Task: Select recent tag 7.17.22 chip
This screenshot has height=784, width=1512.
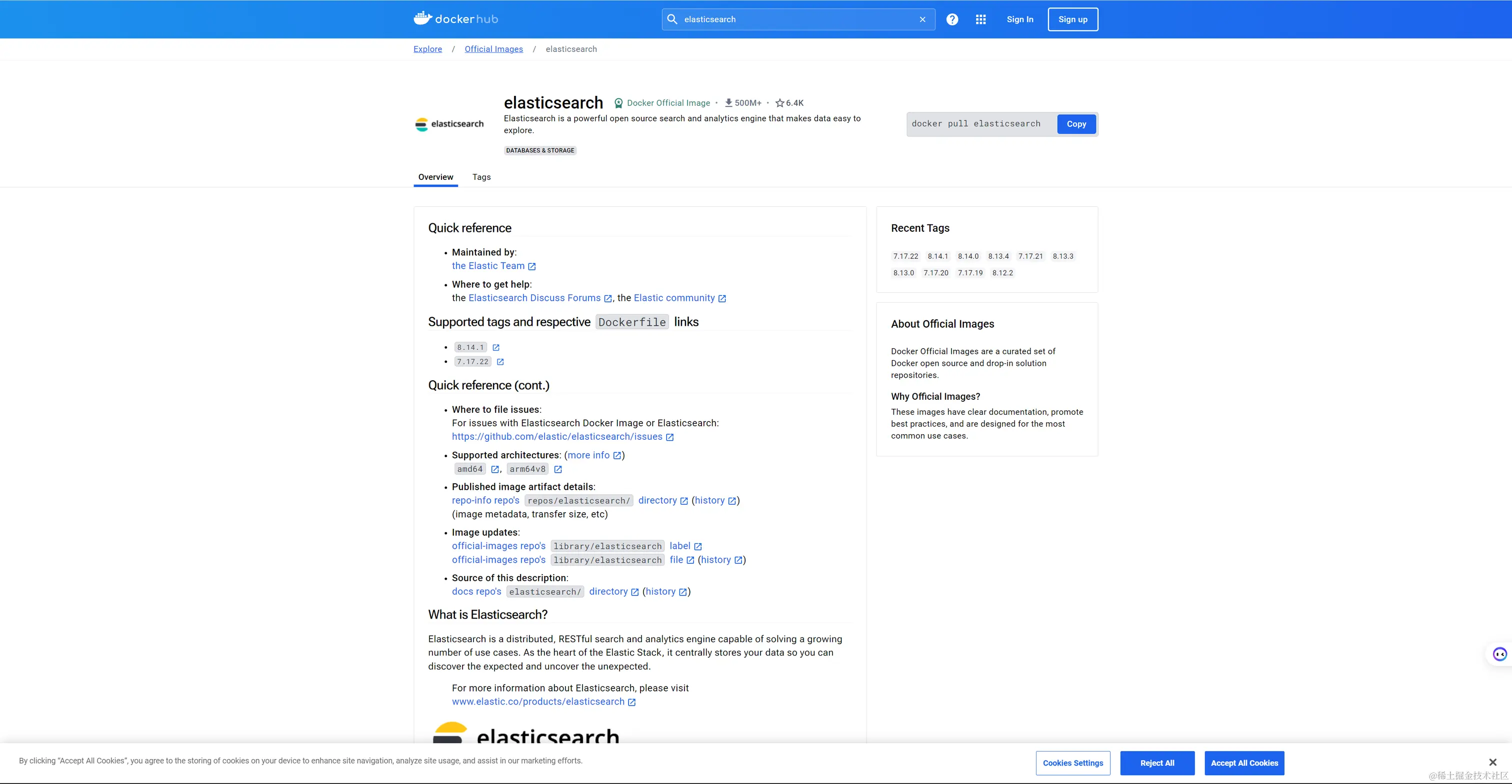Action: [x=905, y=256]
